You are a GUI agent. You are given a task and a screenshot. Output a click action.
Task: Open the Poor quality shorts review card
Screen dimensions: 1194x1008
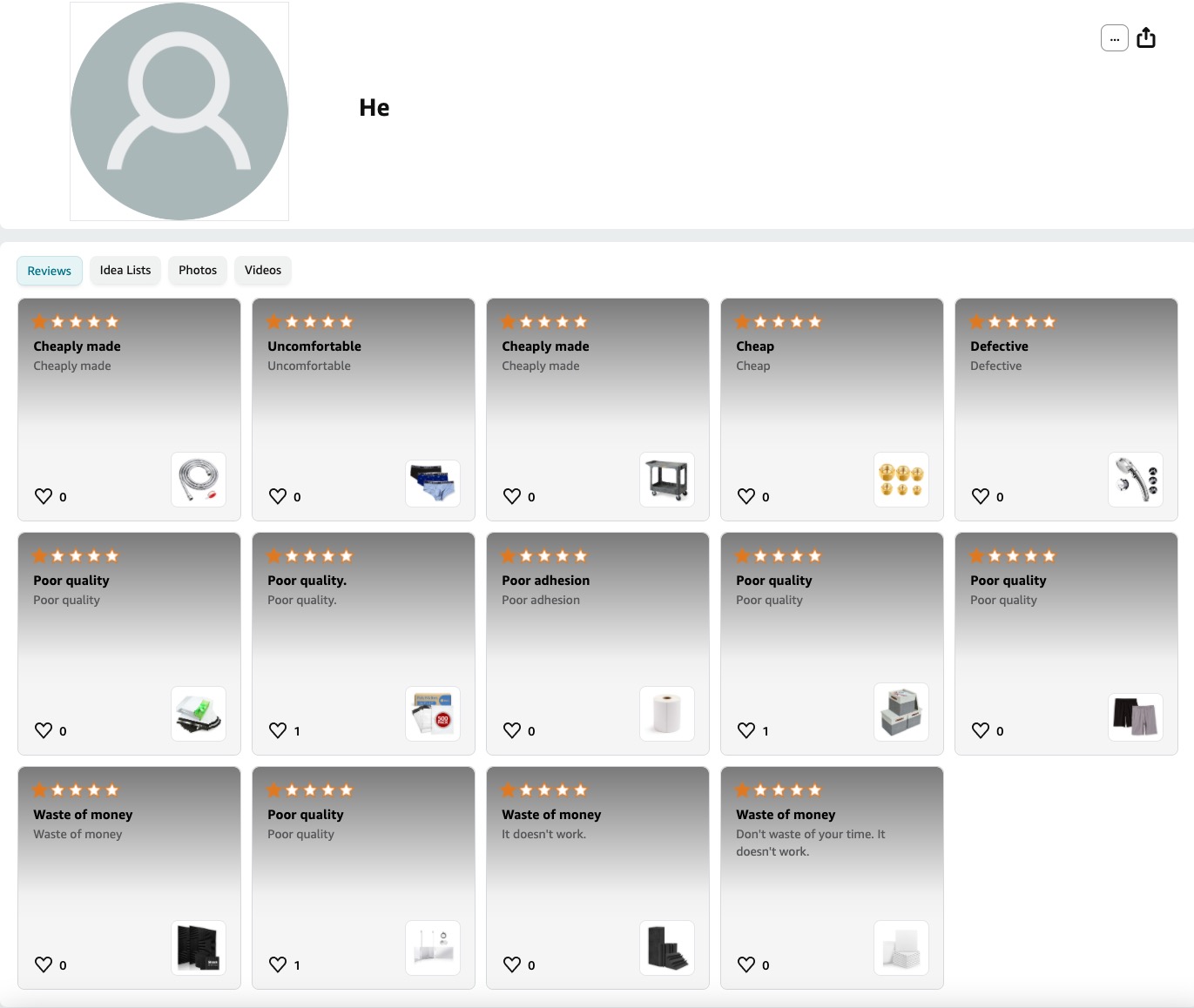[1066, 643]
